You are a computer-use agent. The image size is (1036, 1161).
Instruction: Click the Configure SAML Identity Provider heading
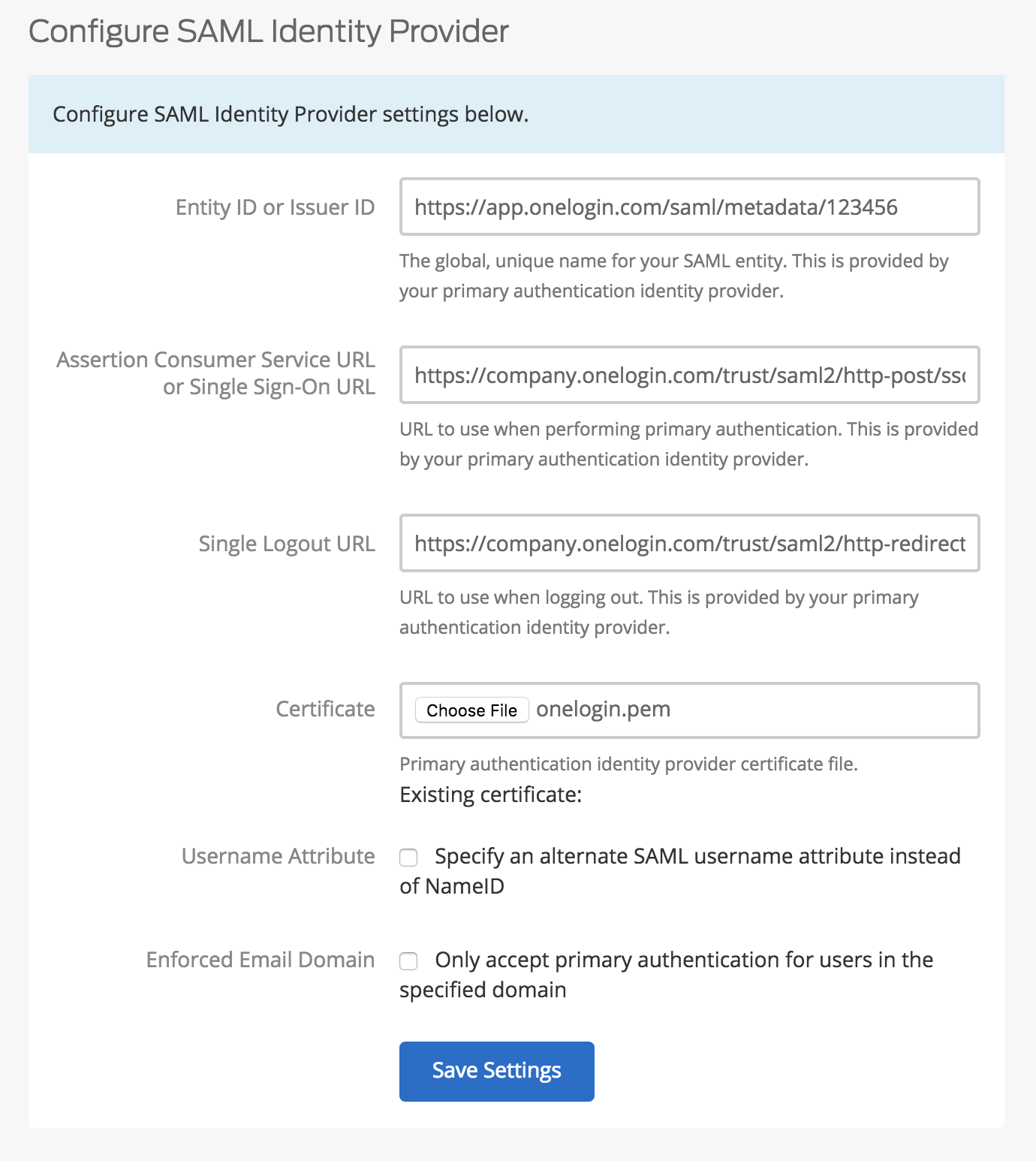click(268, 31)
